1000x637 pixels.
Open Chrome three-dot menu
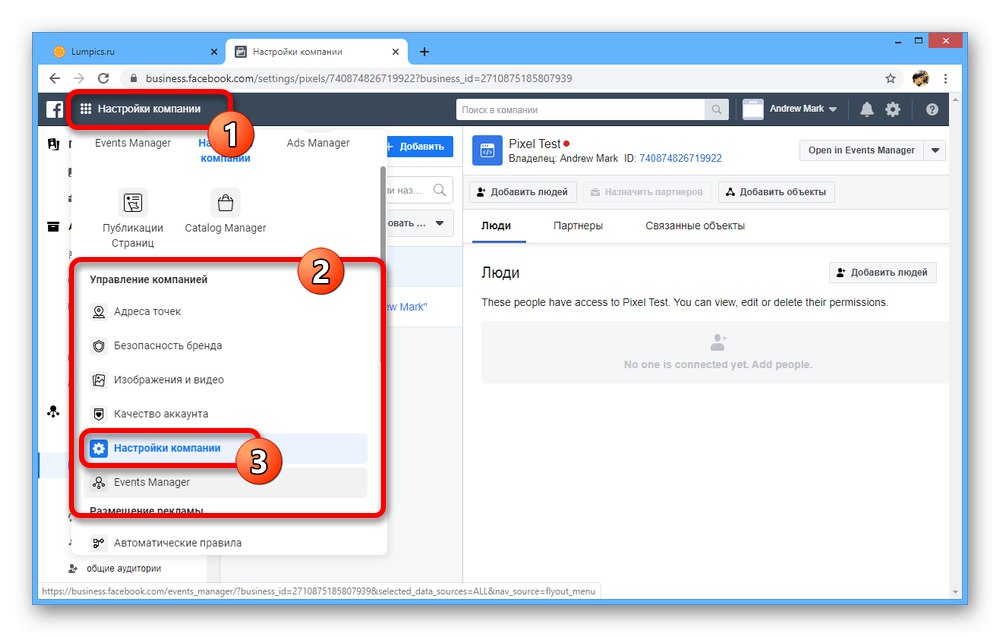coord(945,78)
